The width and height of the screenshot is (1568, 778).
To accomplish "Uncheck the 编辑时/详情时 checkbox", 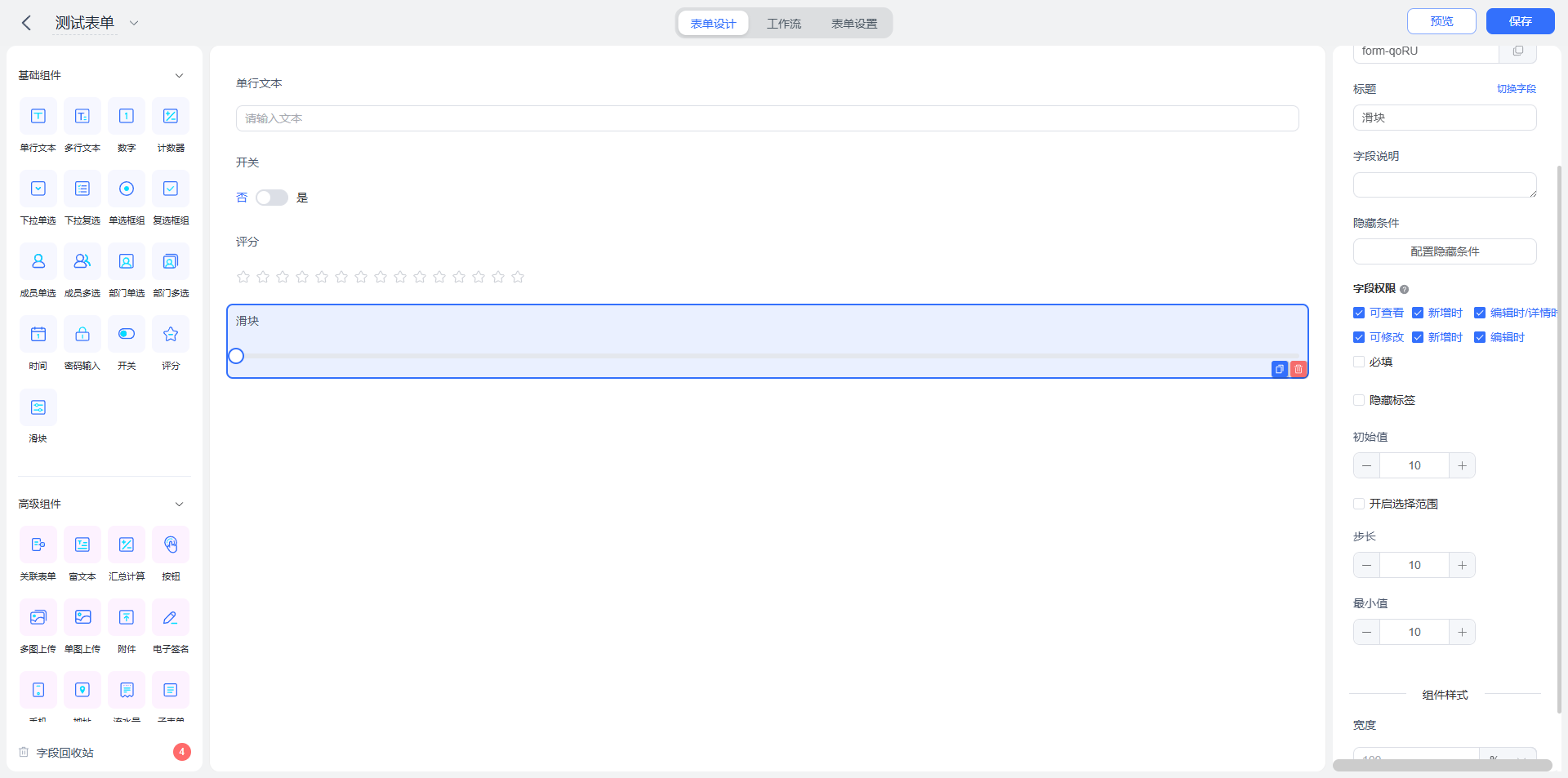I will (1480, 313).
